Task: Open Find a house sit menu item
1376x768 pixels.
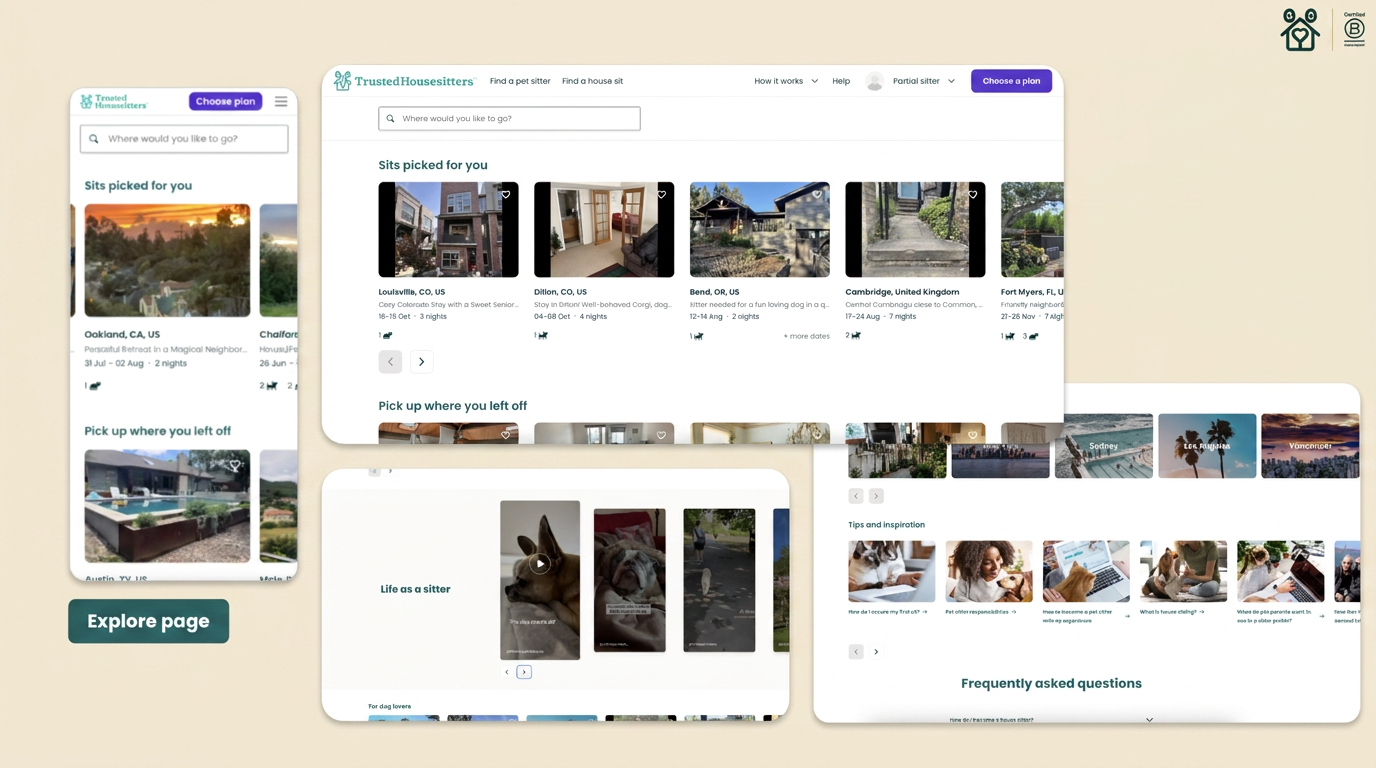Action: pyautogui.click(x=592, y=81)
